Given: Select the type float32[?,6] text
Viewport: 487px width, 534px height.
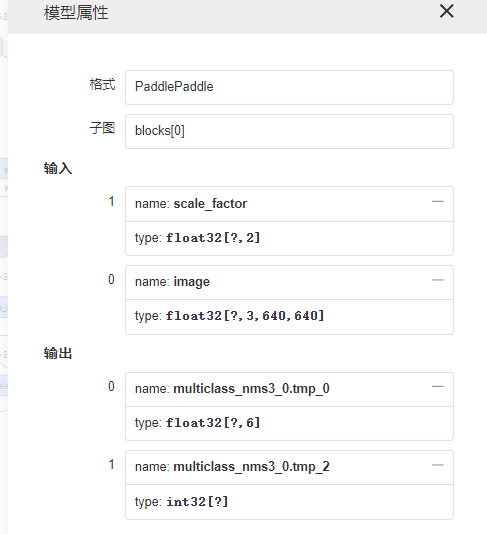Looking at the screenshot, I should tap(198, 423).
